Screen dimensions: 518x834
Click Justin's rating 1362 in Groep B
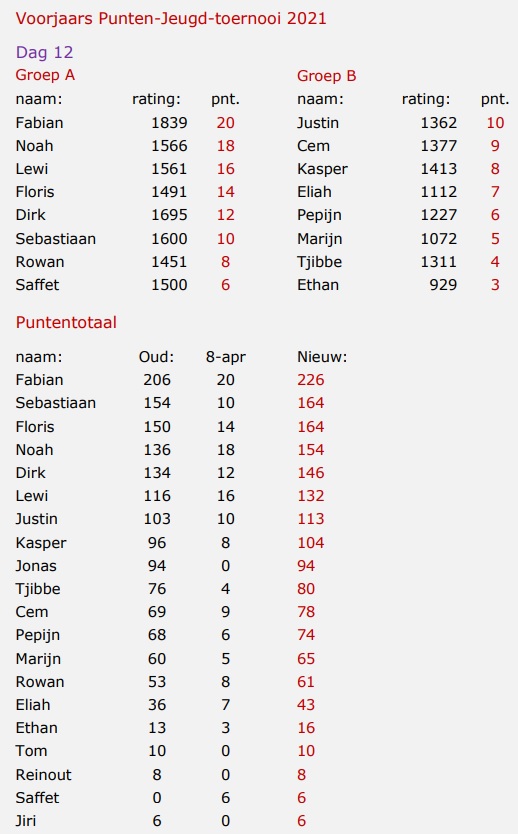[439, 123]
